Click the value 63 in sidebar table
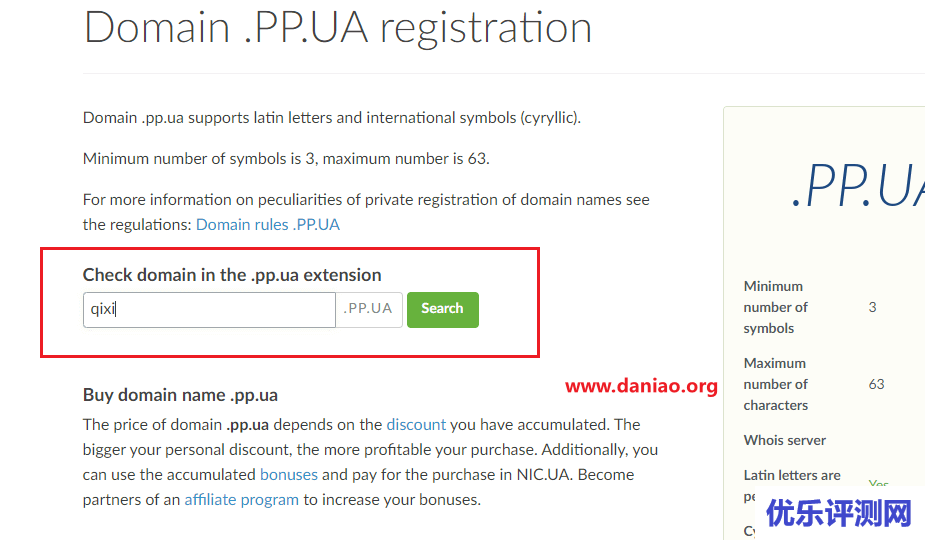 pos(876,384)
